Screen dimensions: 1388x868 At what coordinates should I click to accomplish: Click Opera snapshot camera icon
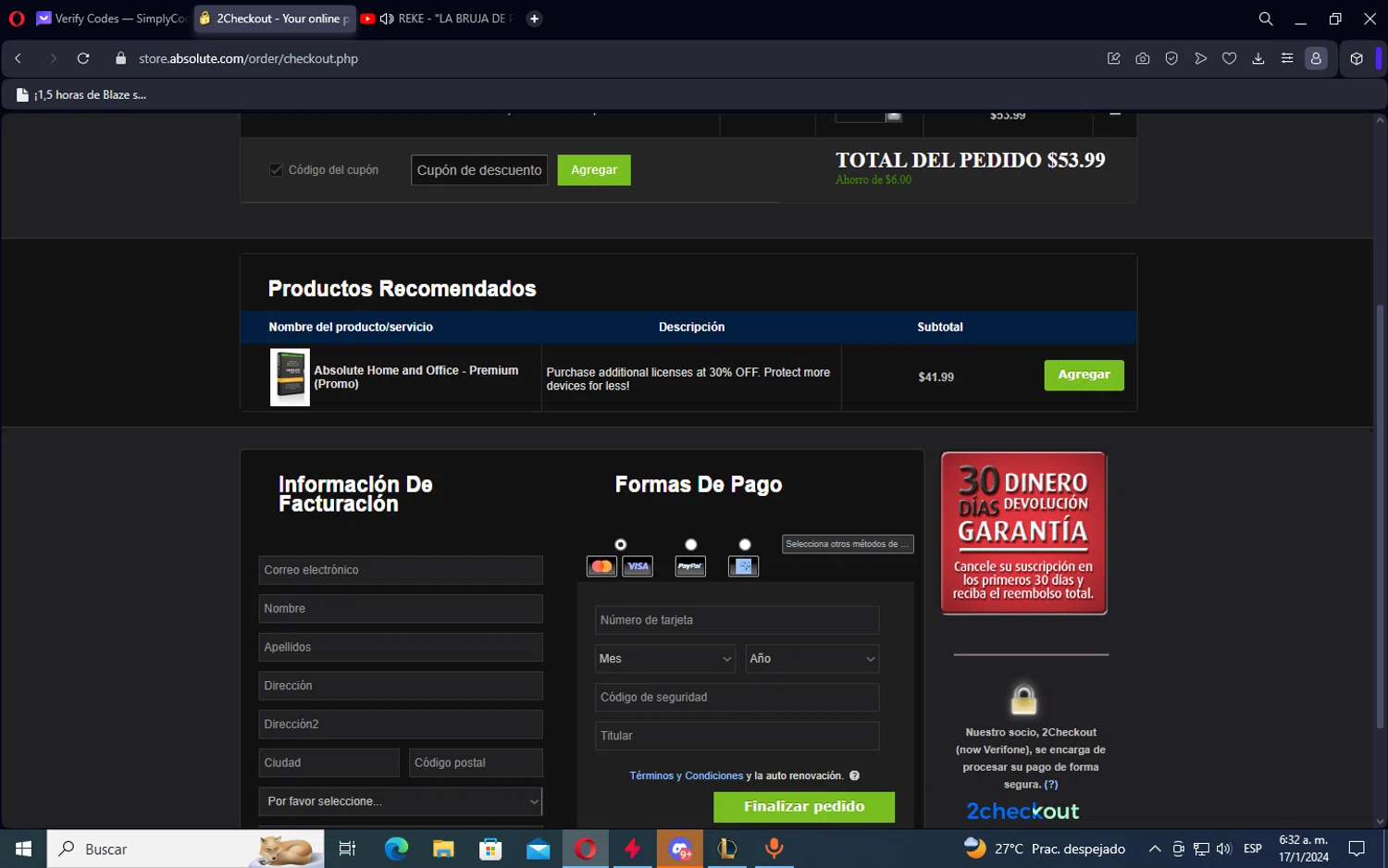pos(1143,58)
